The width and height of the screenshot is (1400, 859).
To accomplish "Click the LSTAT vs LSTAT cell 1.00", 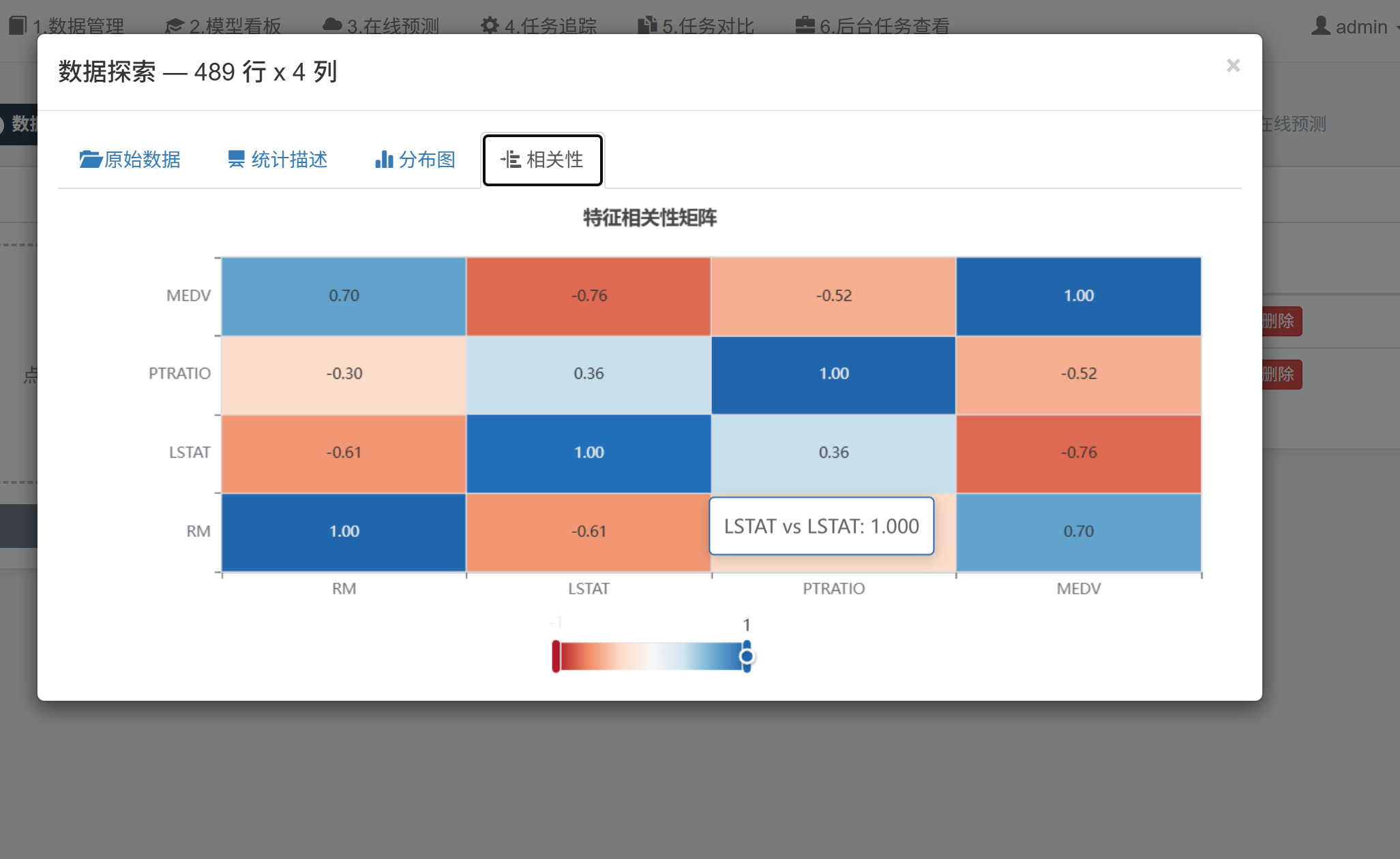I will (x=589, y=453).
